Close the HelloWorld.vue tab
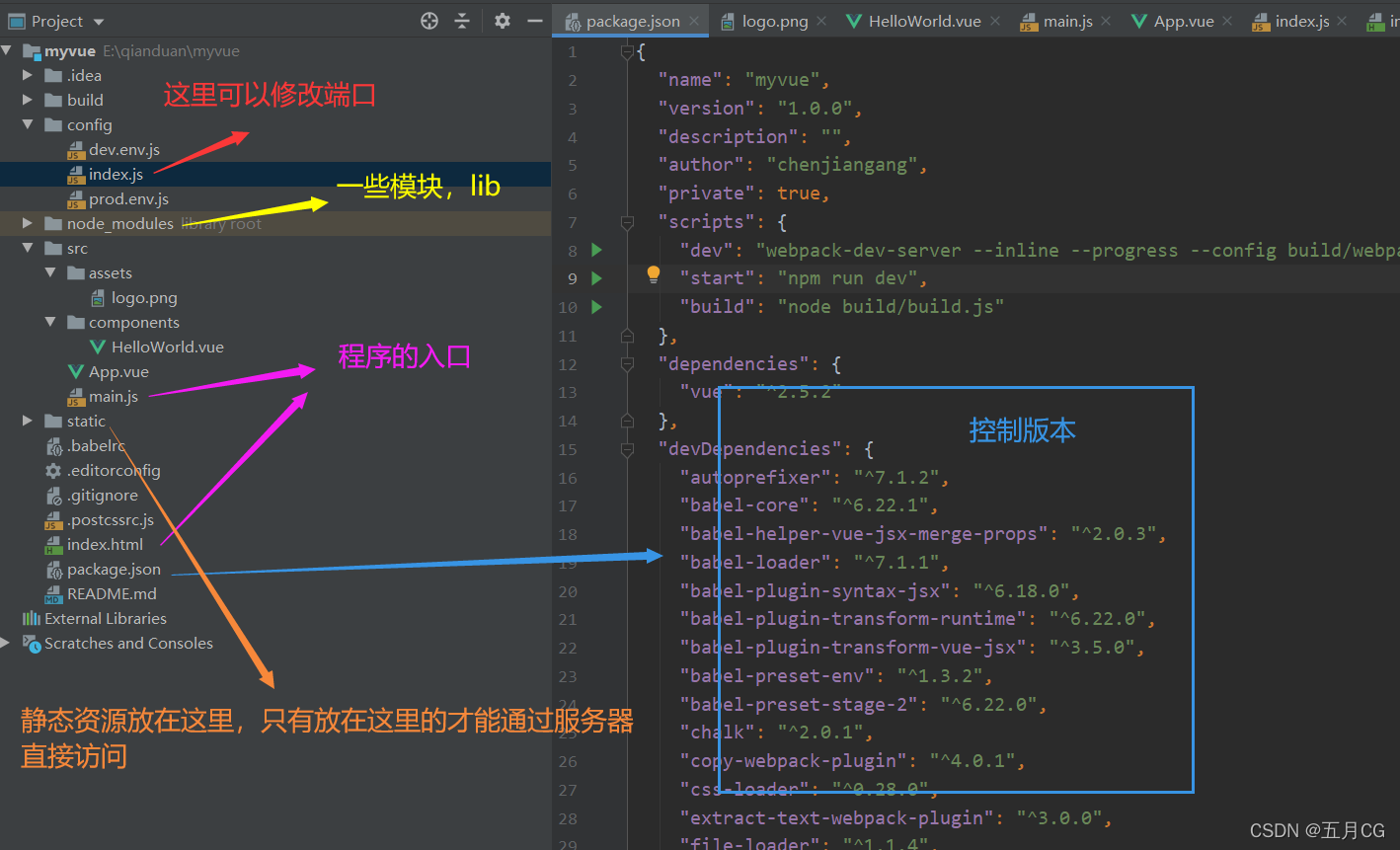Viewport: 1400px width, 850px height. (995, 21)
